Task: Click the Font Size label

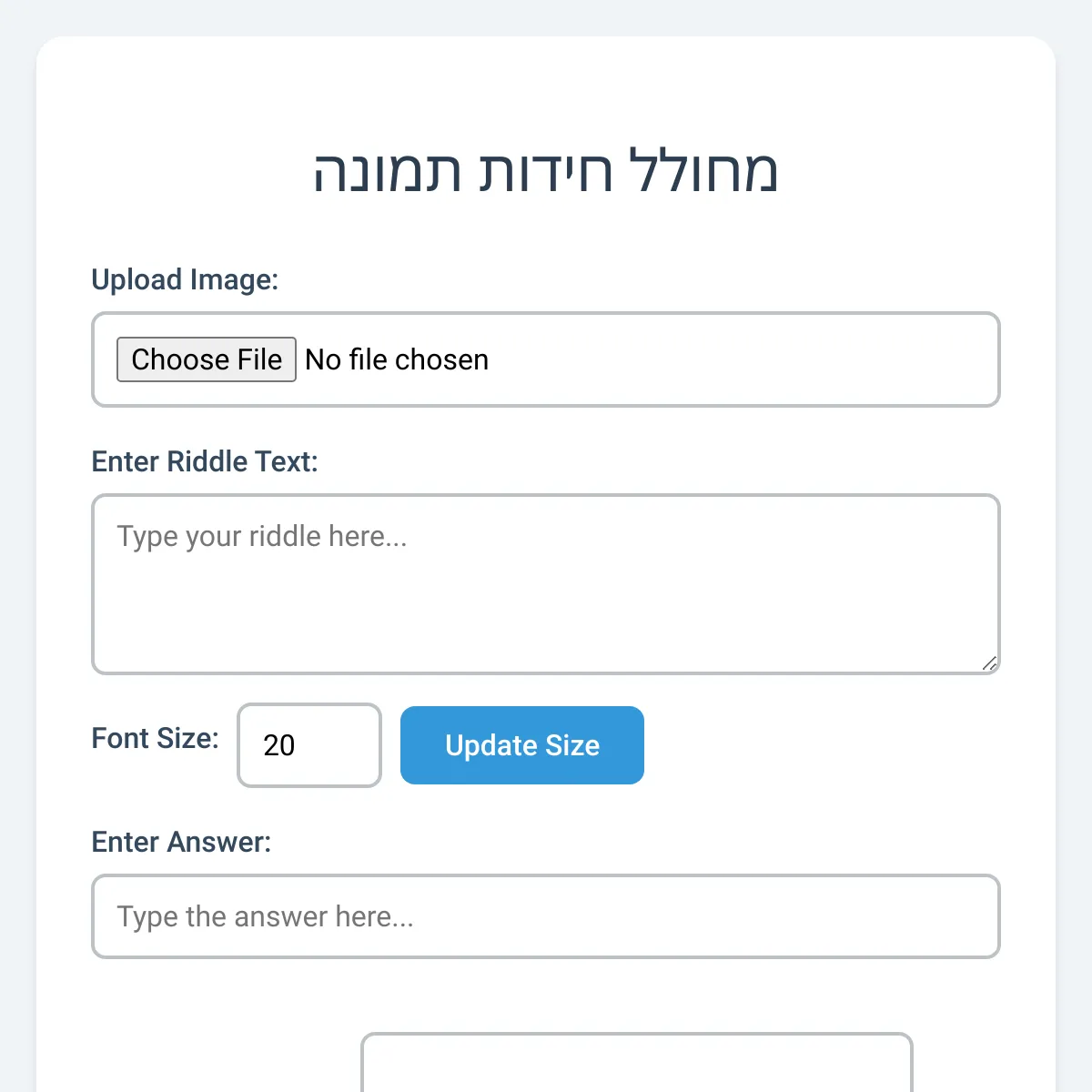Action: (154, 738)
